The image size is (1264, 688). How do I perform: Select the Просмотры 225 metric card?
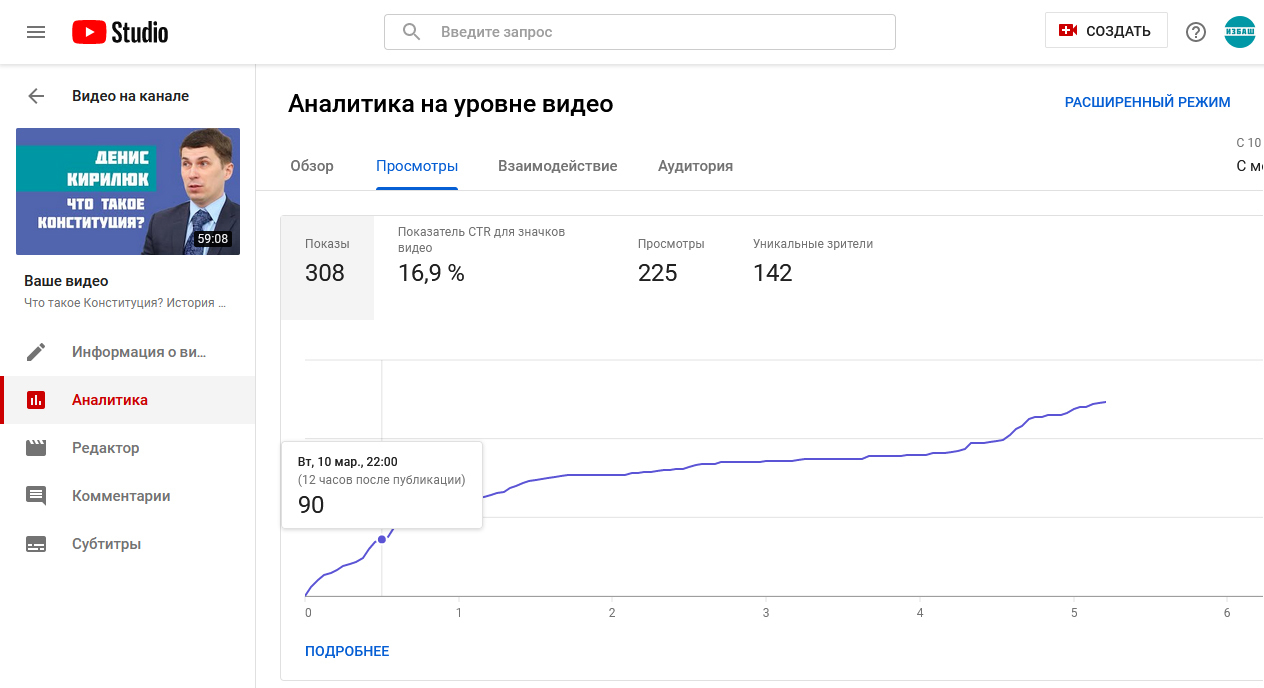(x=672, y=267)
